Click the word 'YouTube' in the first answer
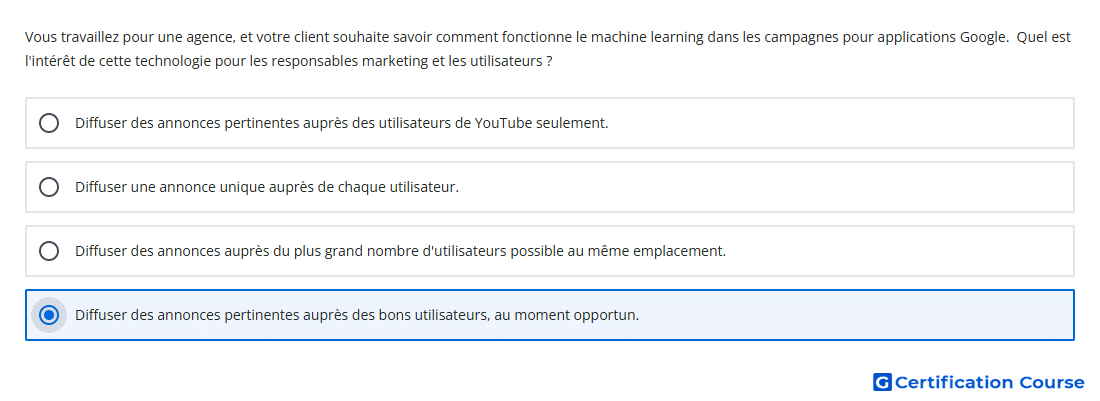This screenshot has width=1100, height=401. pyautogui.click(x=504, y=123)
